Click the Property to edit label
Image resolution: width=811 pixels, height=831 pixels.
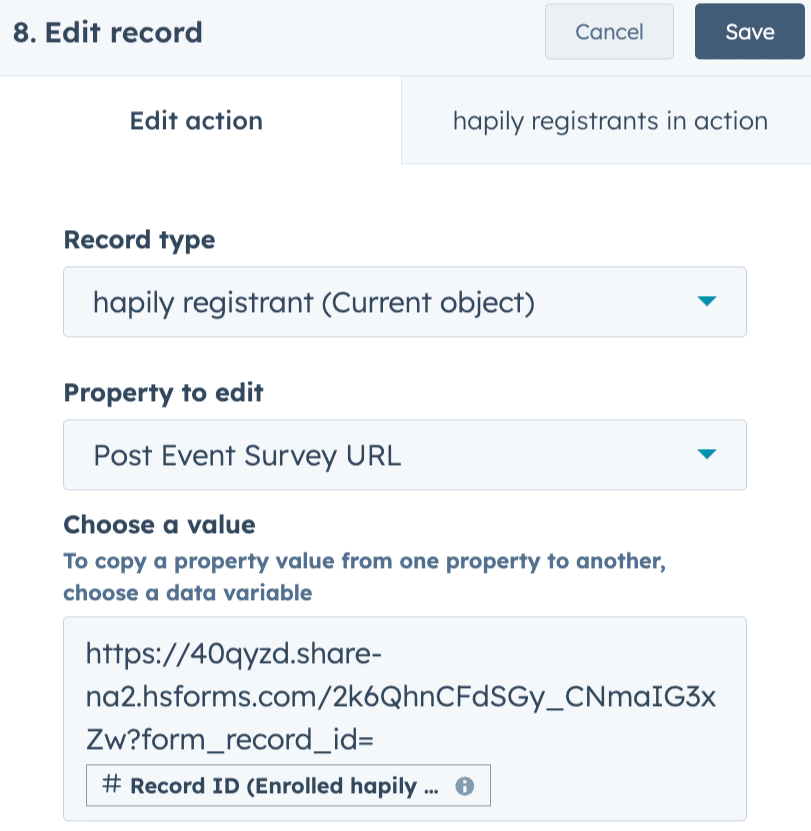pyautogui.click(x=163, y=393)
